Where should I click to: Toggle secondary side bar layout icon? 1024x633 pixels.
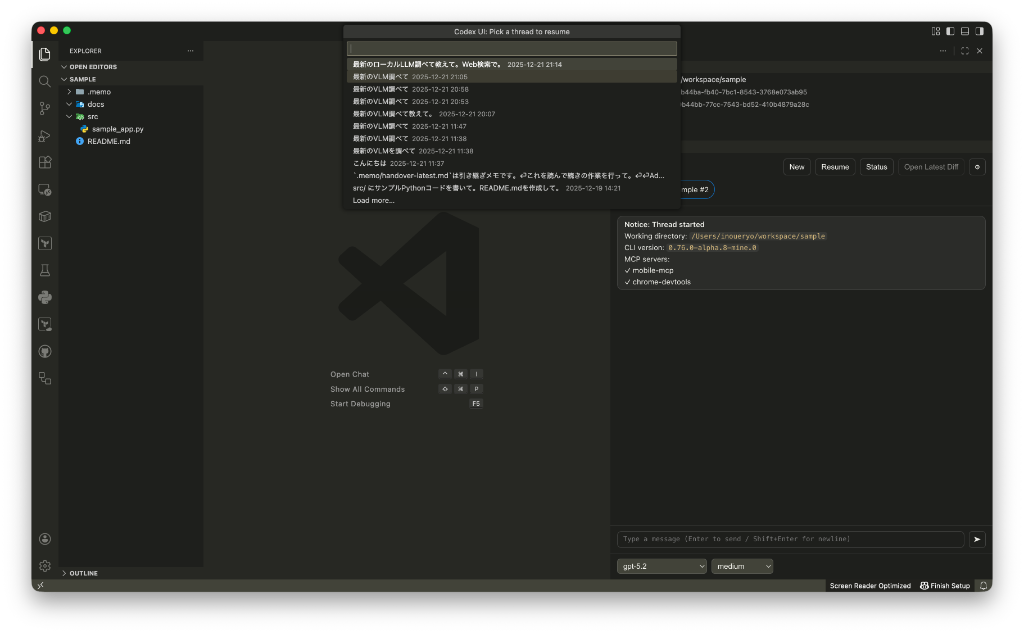point(978,31)
